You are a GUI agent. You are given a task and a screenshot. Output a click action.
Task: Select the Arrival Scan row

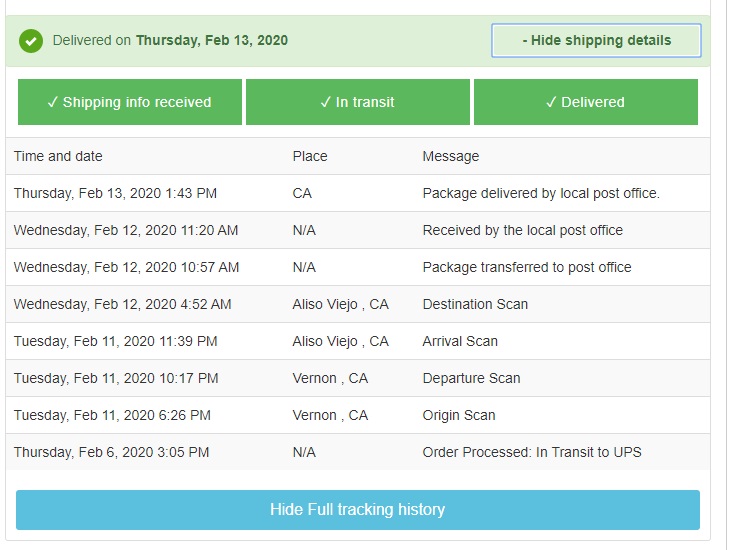pyautogui.click(x=358, y=341)
